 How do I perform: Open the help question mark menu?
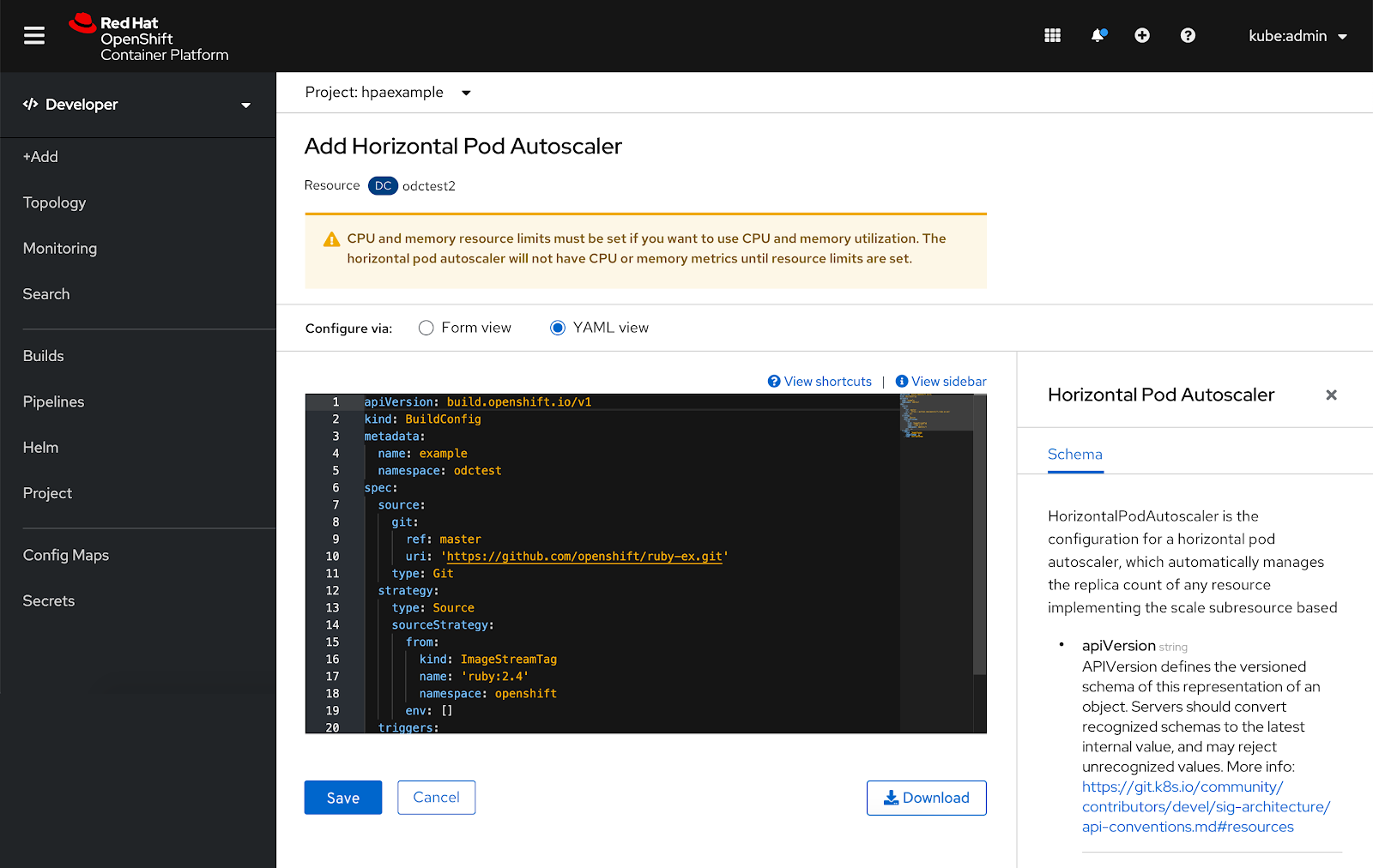[x=1188, y=35]
